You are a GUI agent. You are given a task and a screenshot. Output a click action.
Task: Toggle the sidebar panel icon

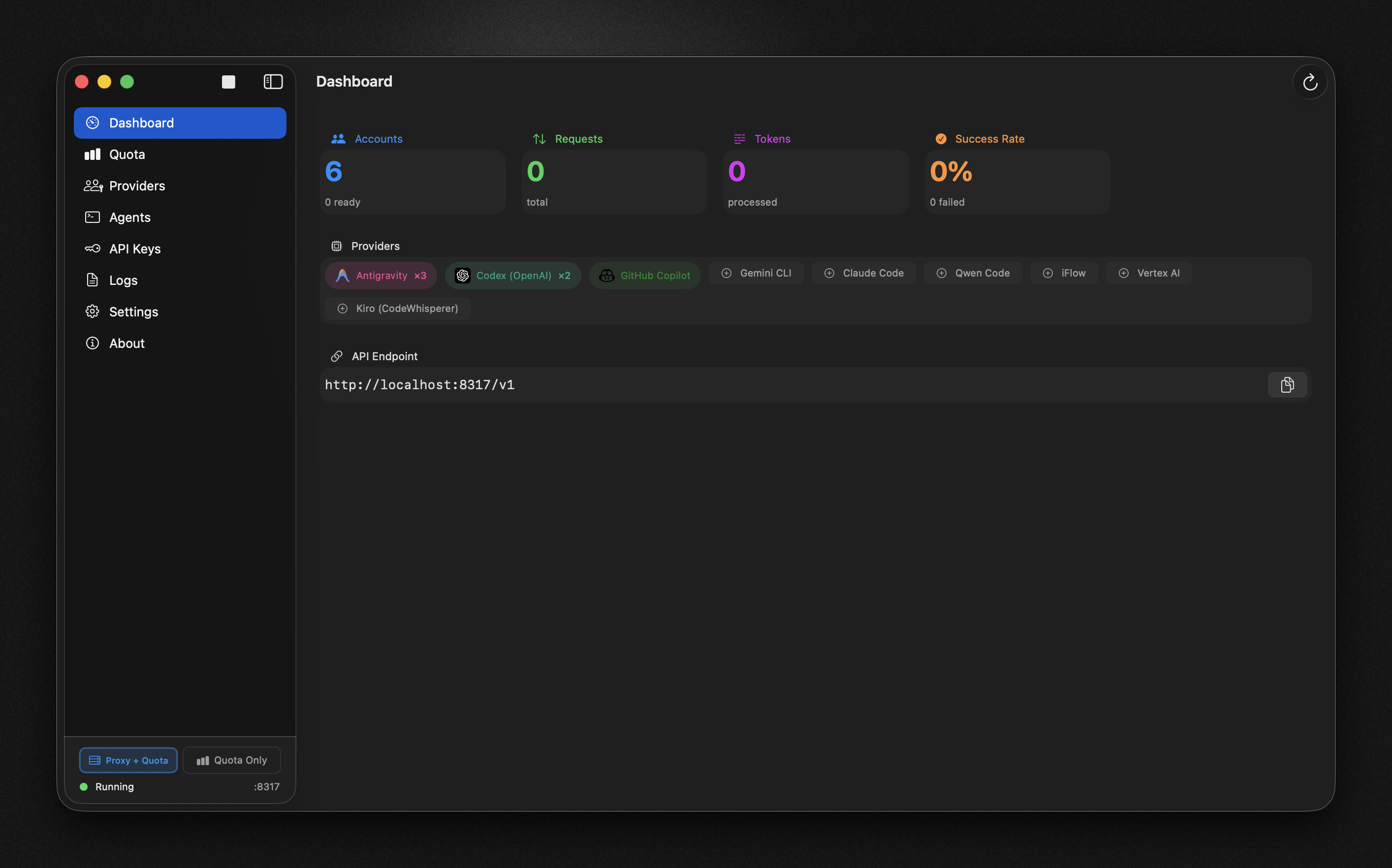click(x=273, y=82)
